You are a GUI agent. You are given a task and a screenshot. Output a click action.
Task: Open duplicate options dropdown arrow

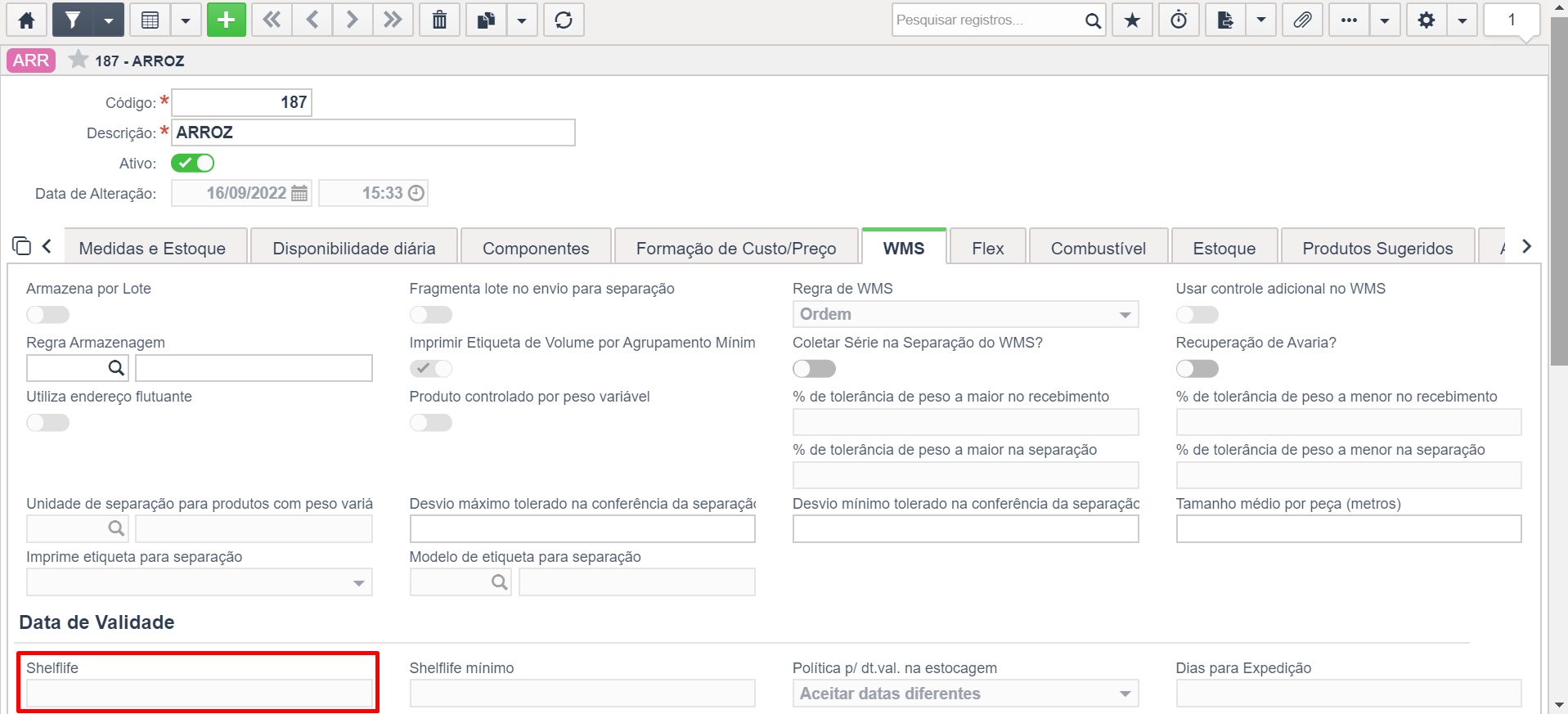pyautogui.click(x=522, y=20)
